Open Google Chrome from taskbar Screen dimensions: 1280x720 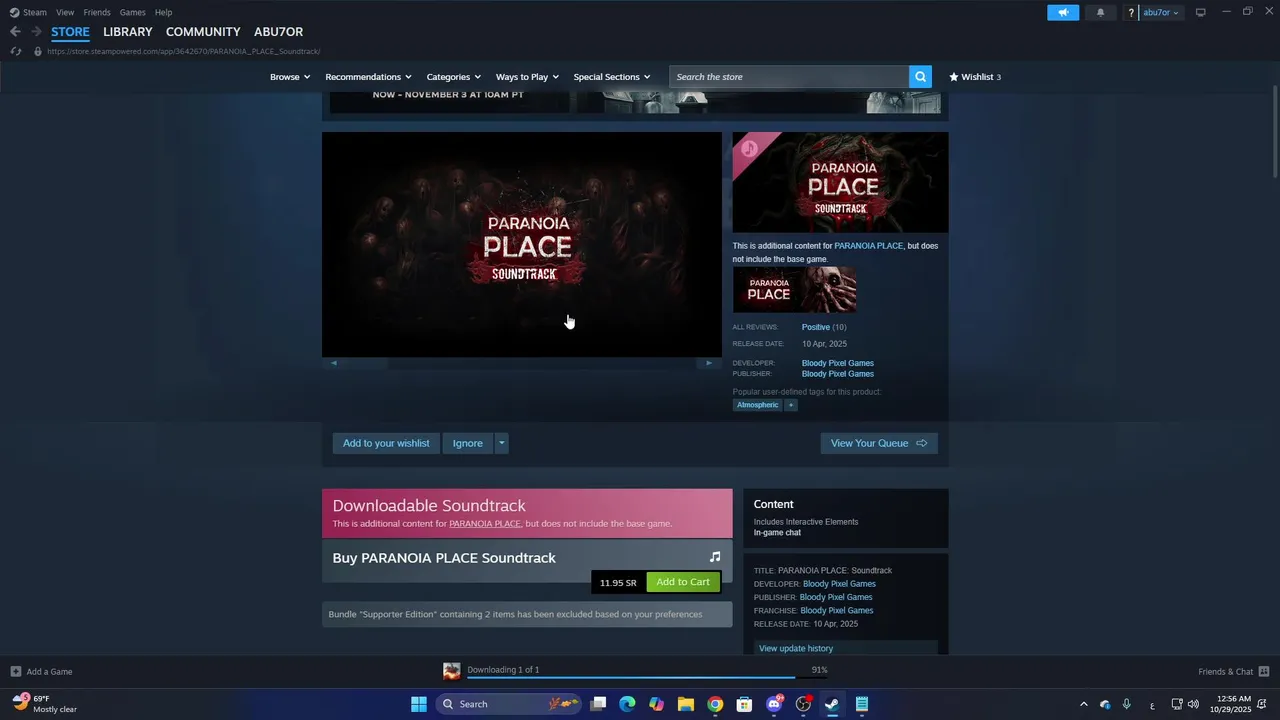pyautogui.click(x=715, y=704)
